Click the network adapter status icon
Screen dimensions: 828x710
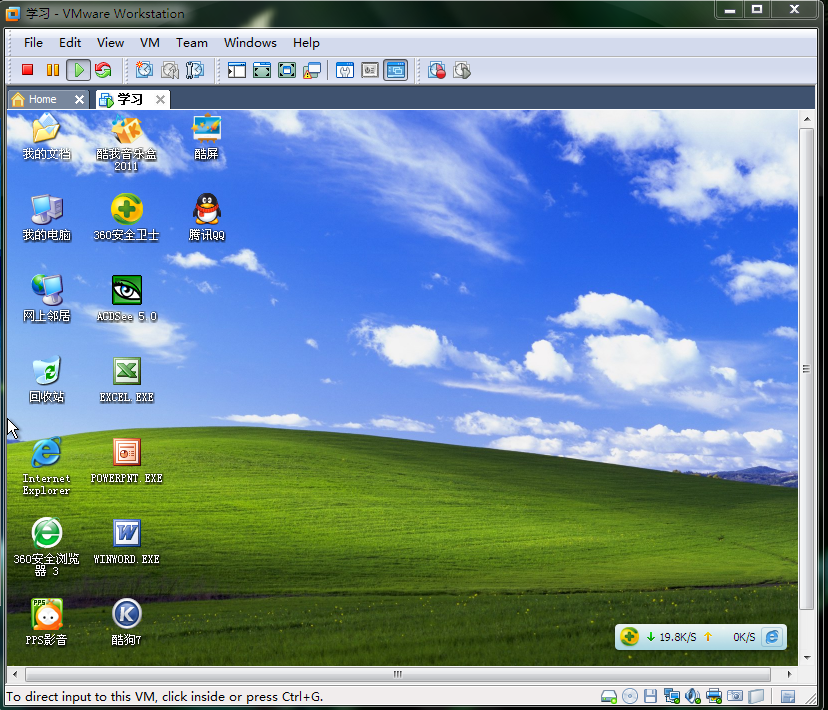pyautogui.click(x=672, y=697)
